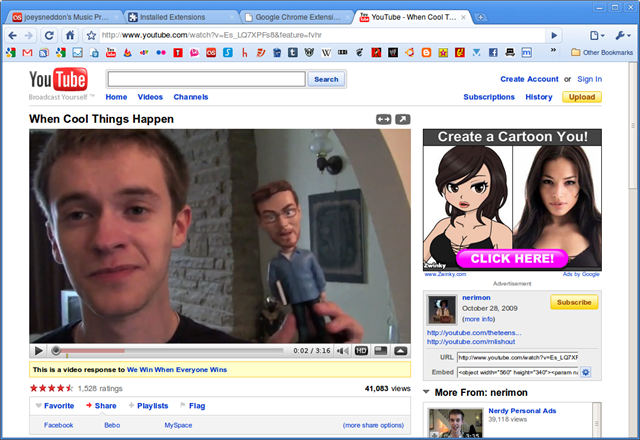Play the video with the play button
Viewport: 640px width, 440px height.
point(39,351)
